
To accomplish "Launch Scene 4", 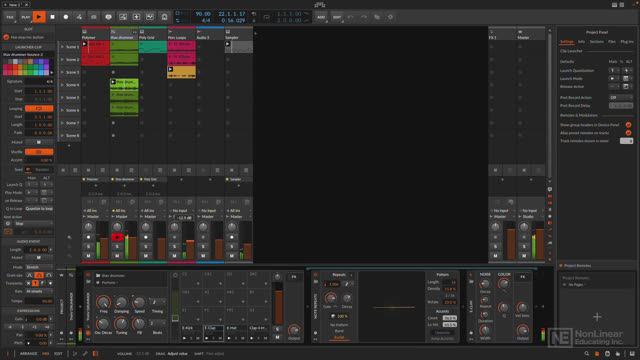I will [62, 85].
